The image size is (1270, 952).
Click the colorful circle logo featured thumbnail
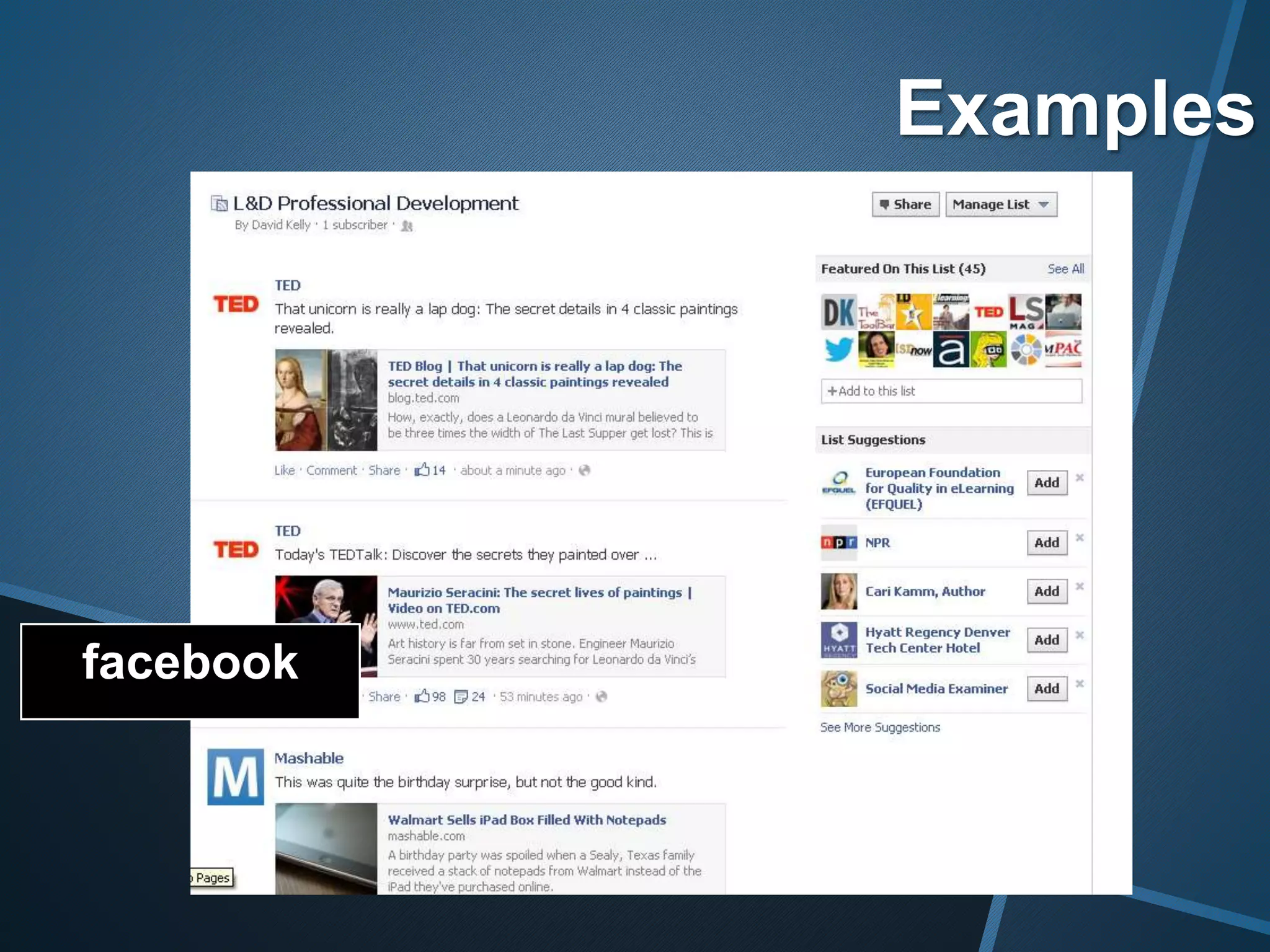(x=1026, y=349)
